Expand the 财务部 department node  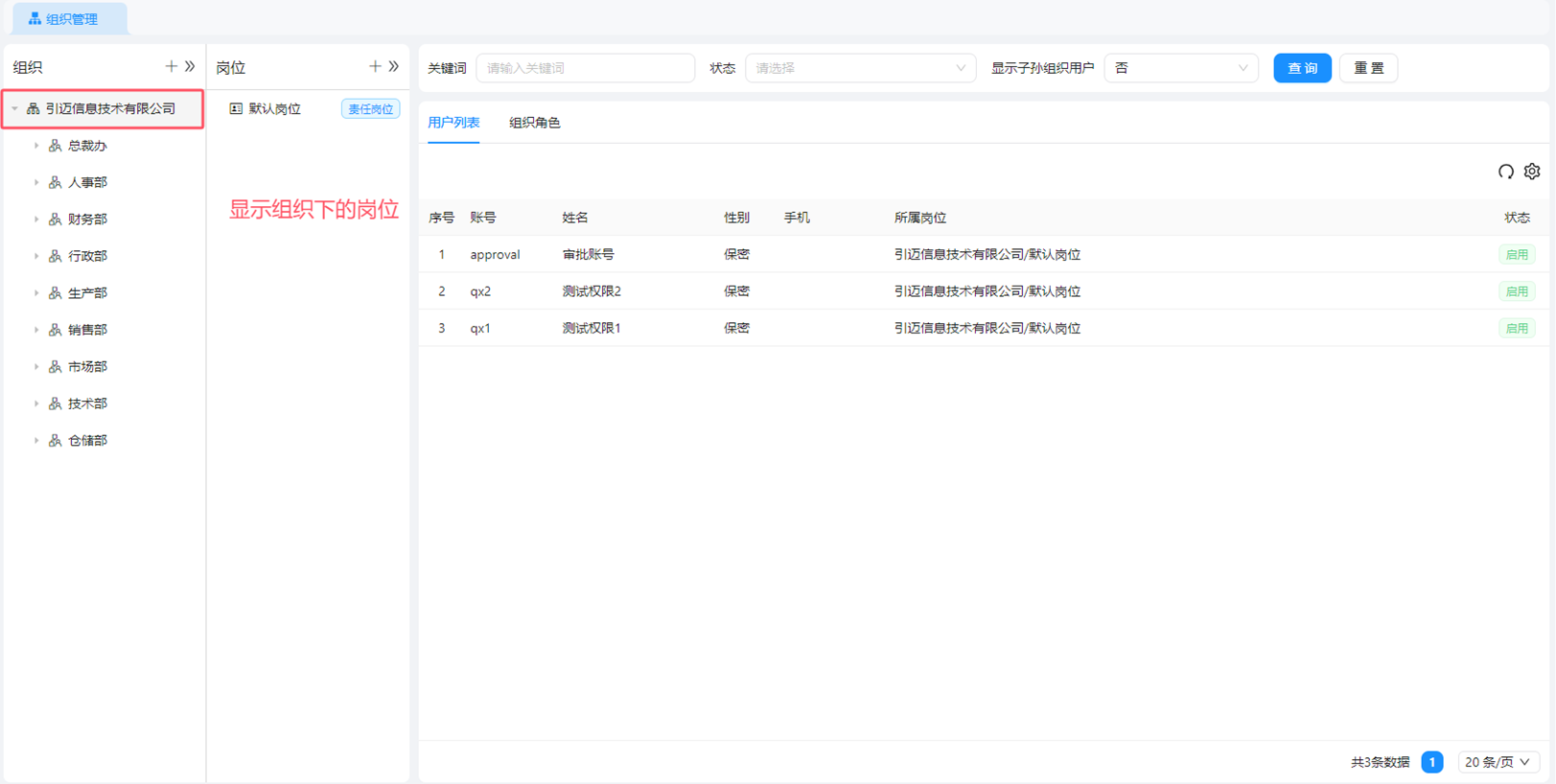click(36, 219)
